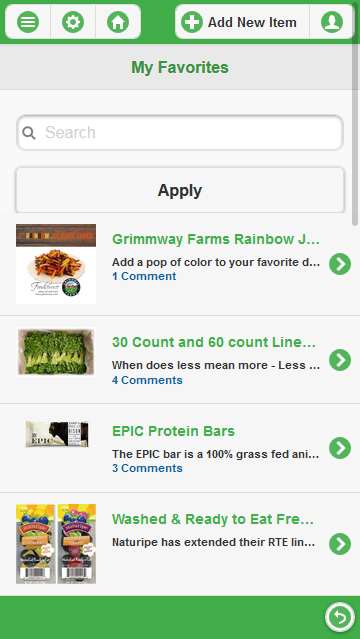Focus the Search input field
Screen dimensions: 360x639
(180, 132)
